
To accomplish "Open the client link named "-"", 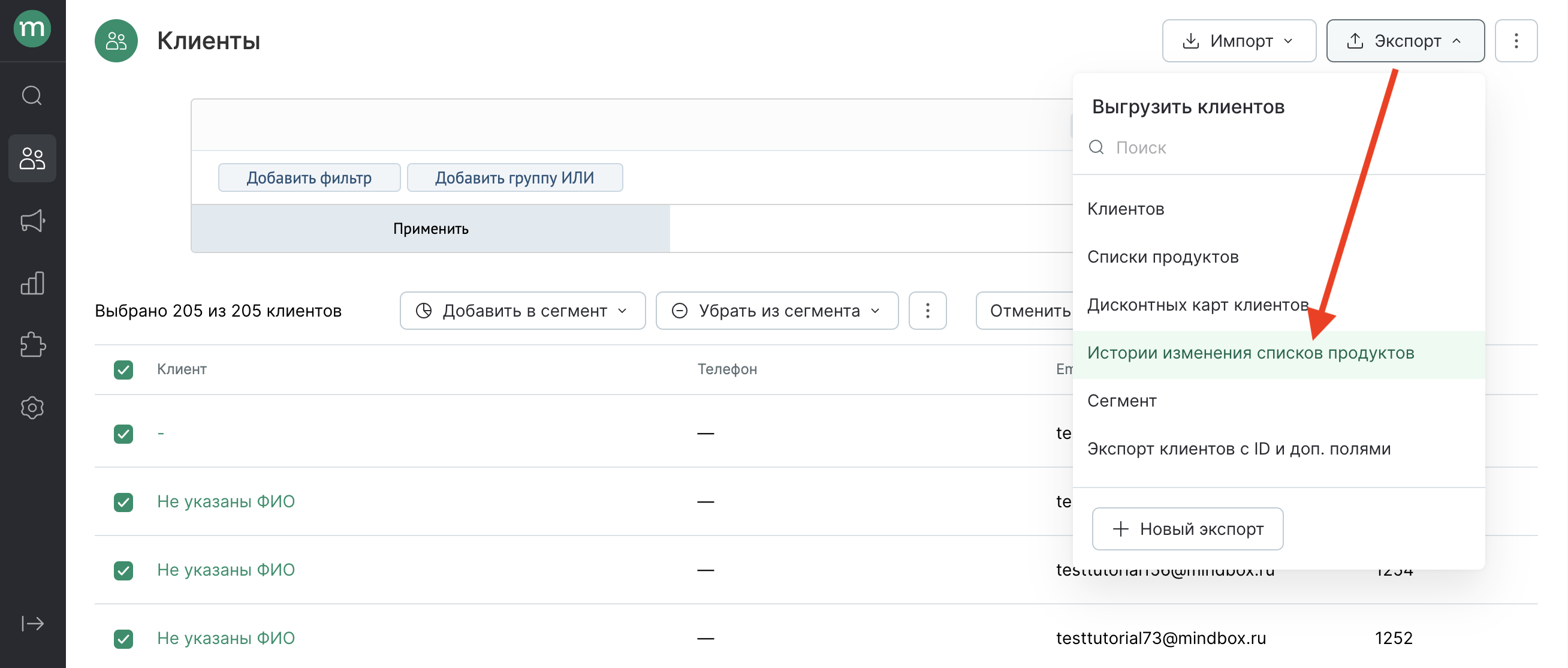I will click(161, 433).
